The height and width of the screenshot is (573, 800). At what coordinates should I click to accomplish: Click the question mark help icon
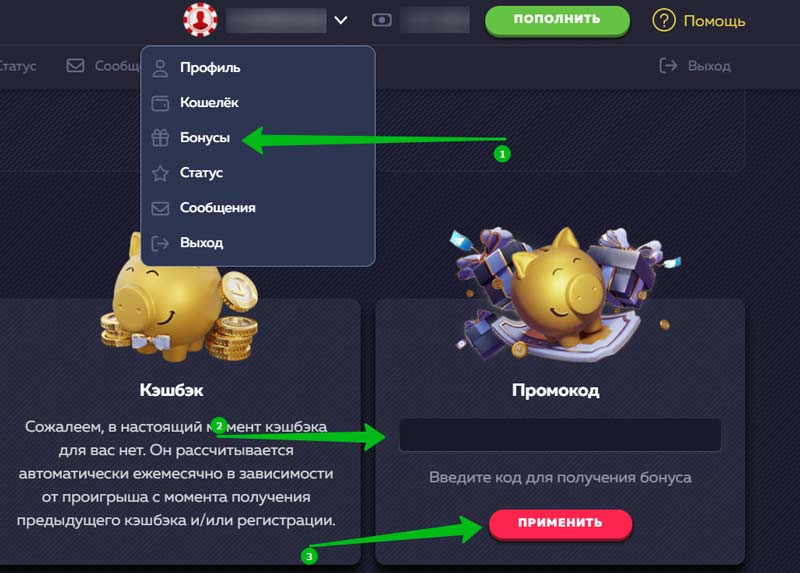pos(664,21)
